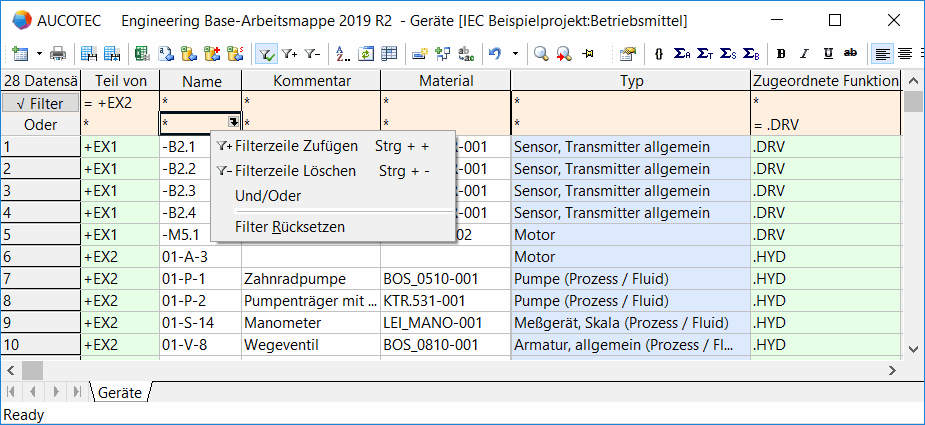Click the delete filter row toolbar icon
Screen dimensions: 925x425
[312, 54]
